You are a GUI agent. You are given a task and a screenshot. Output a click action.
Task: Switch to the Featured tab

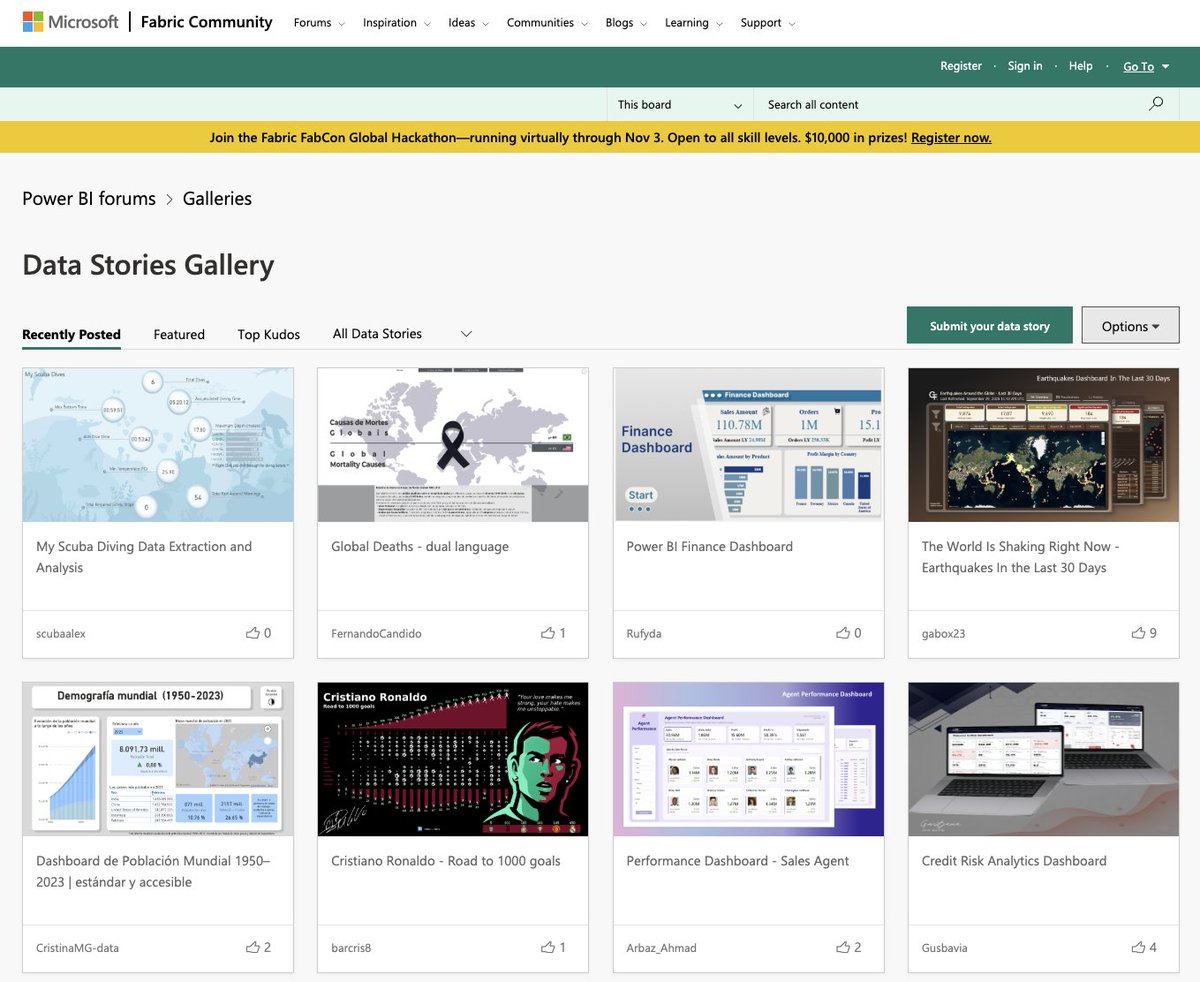179,335
